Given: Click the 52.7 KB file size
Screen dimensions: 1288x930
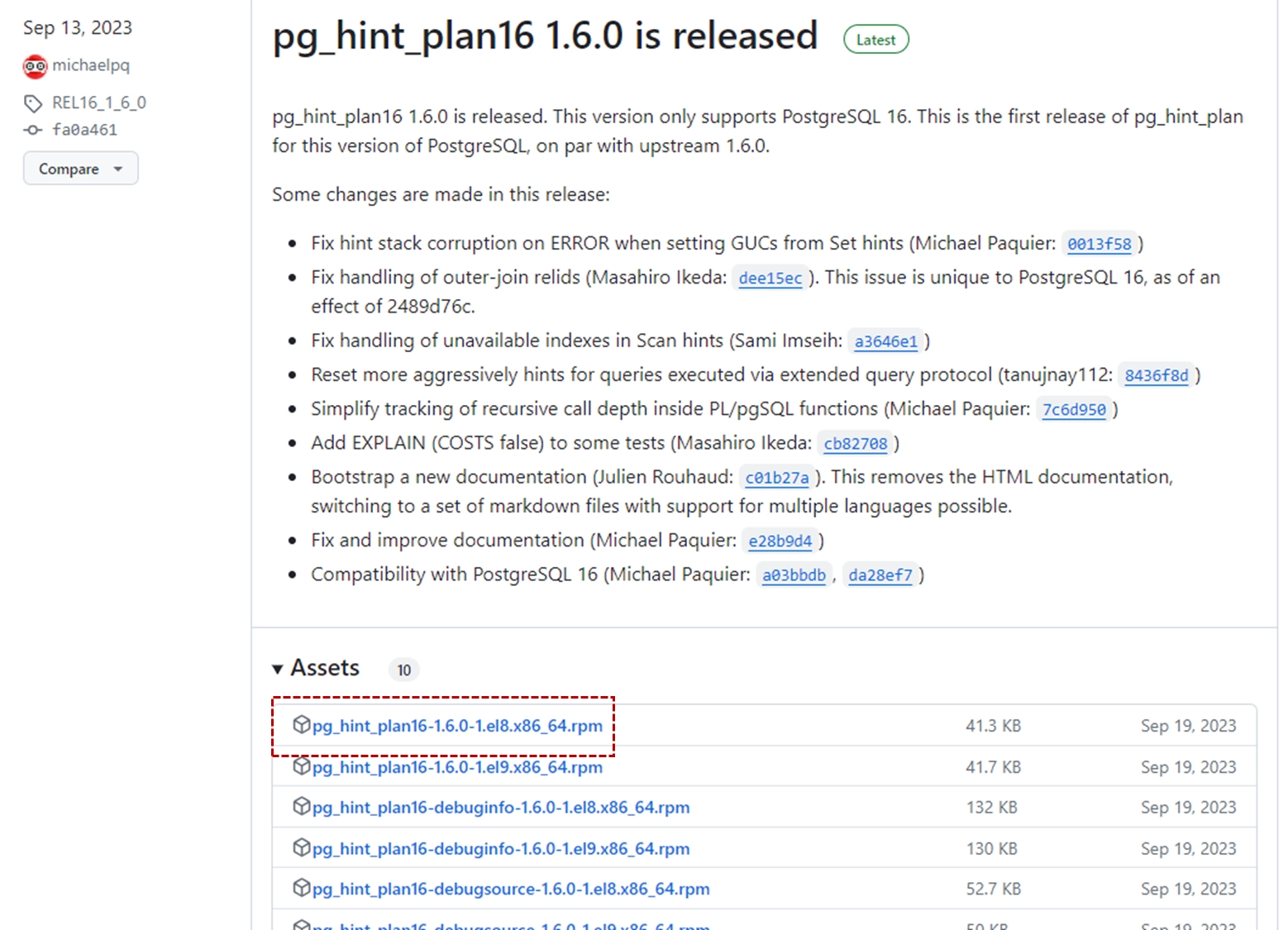Looking at the screenshot, I should click(993, 889).
